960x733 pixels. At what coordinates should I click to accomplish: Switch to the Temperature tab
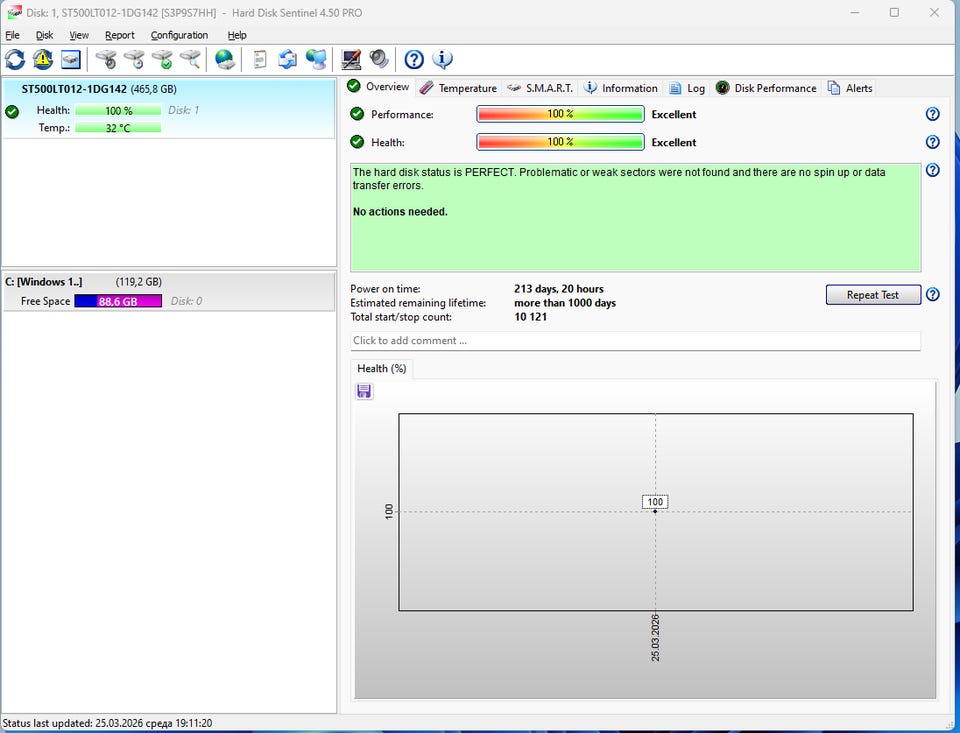click(458, 88)
